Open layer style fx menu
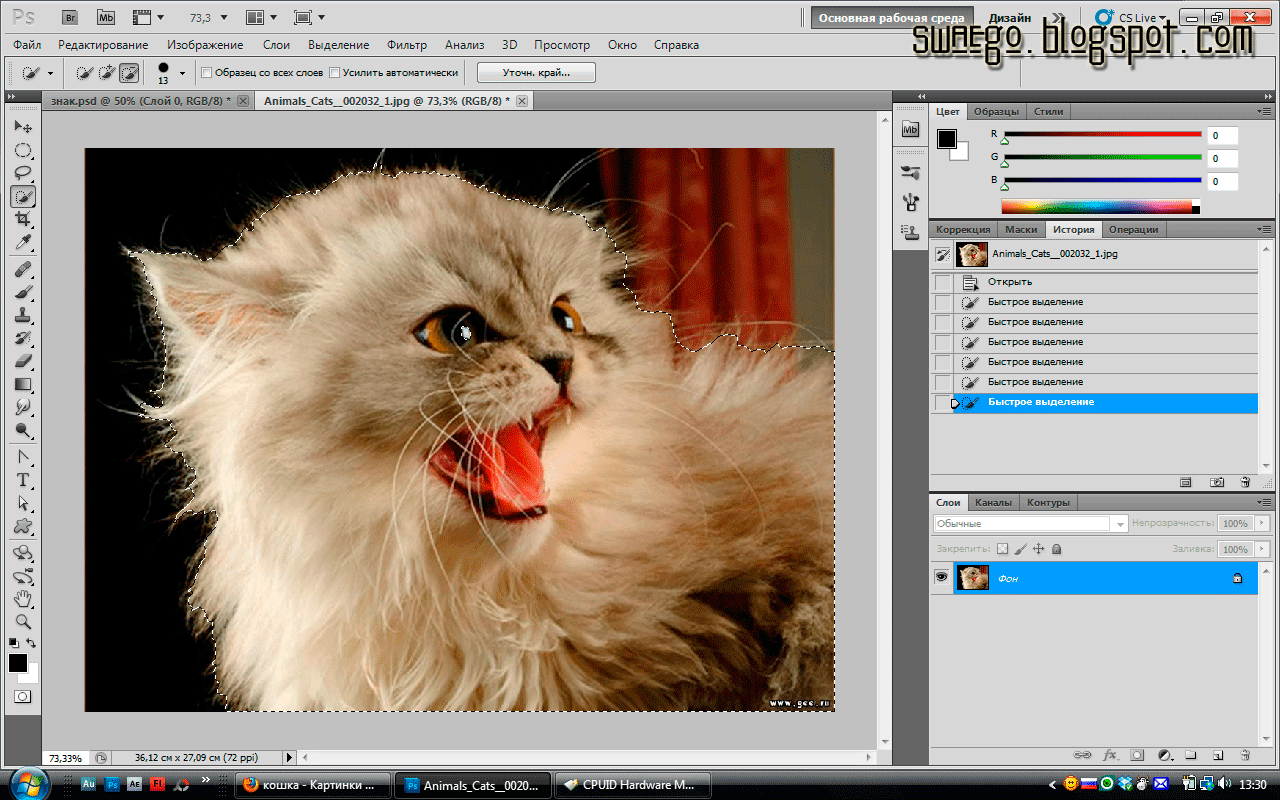The height and width of the screenshot is (800, 1280). 1110,755
